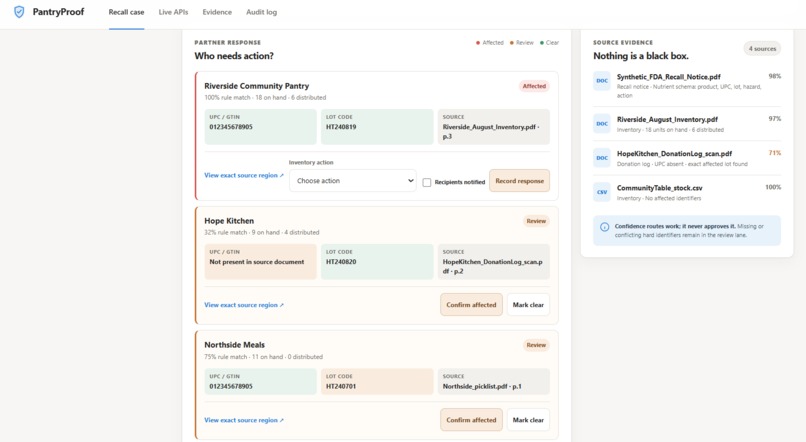Select lot code HT240820
The image size is (806, 442).
click(x=341, y=262)
